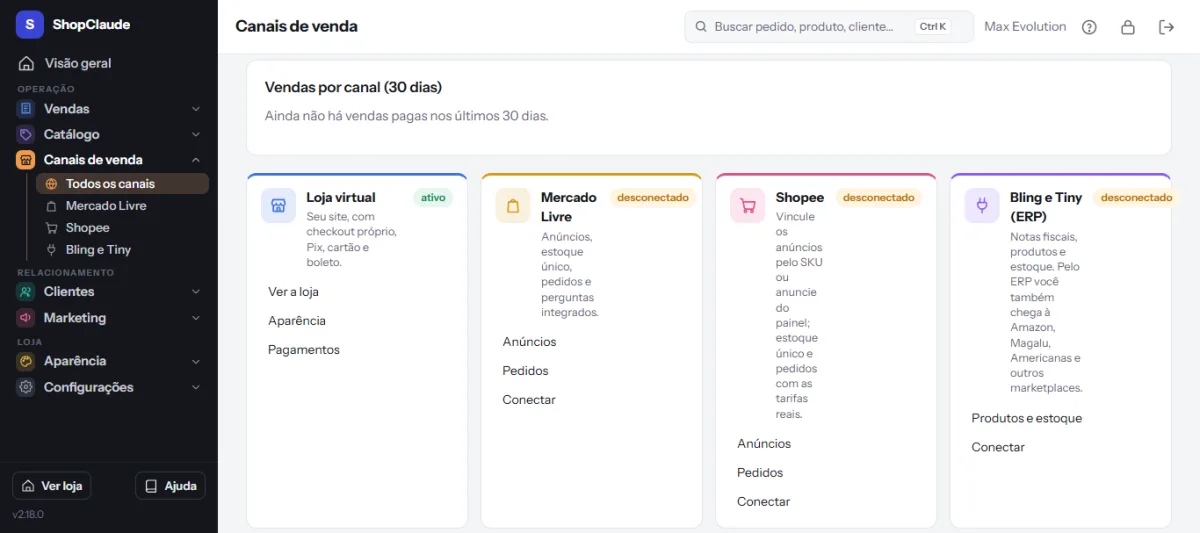The height and width of the screenshot is (533, 1200).
Task: Click the Ver loja button at bottom
Action: (x=51, y=486)
